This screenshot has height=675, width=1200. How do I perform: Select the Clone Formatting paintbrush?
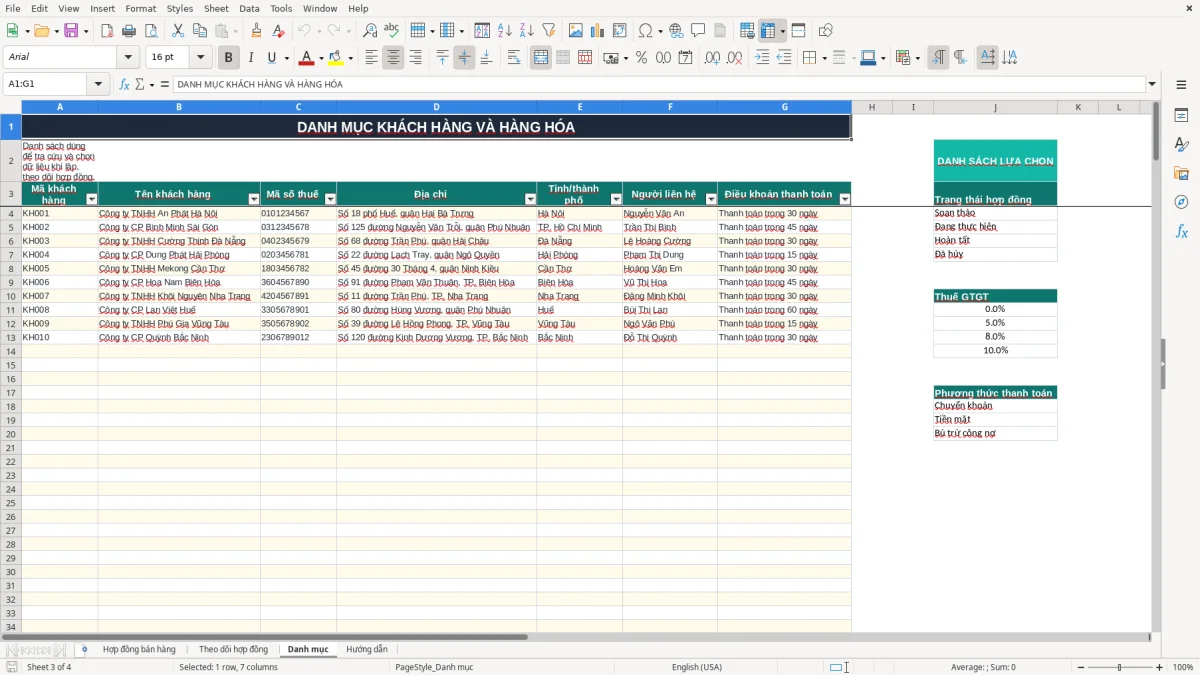coord(257,31)
